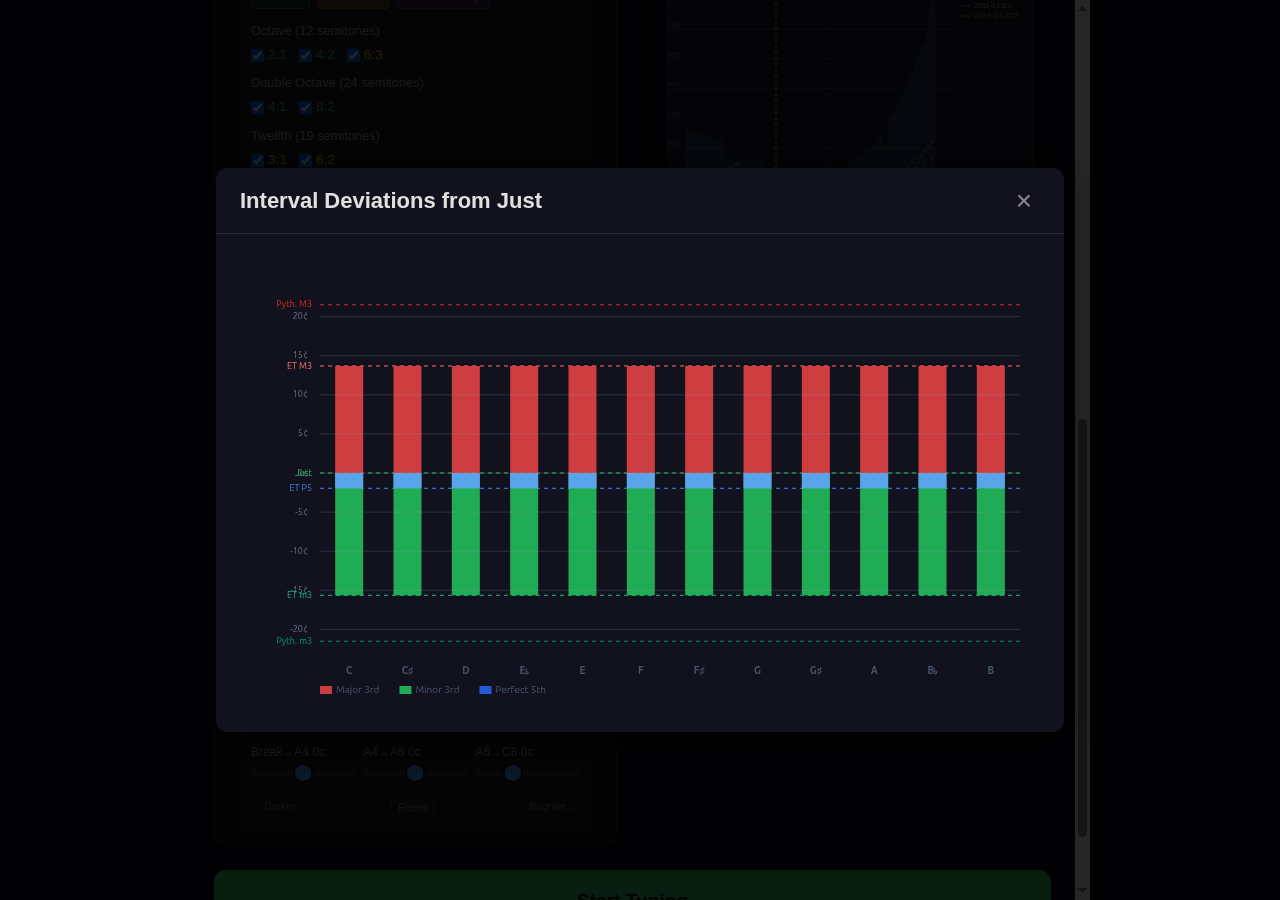Select the Major 3rd bar above note C
The height and width of the screenshot is (900, 1280).
(348, 418)
